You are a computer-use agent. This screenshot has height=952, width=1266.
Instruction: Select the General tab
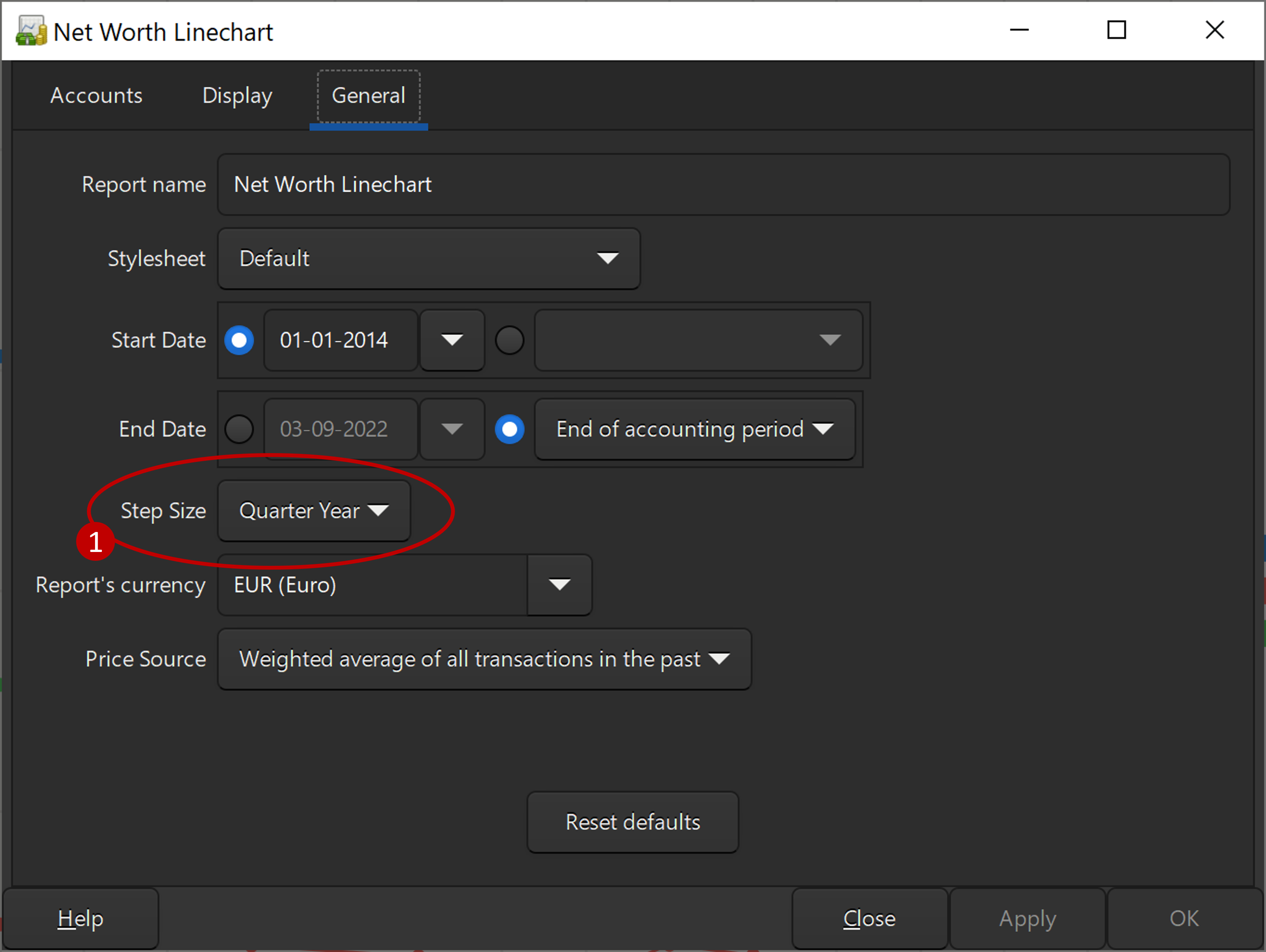368,96
